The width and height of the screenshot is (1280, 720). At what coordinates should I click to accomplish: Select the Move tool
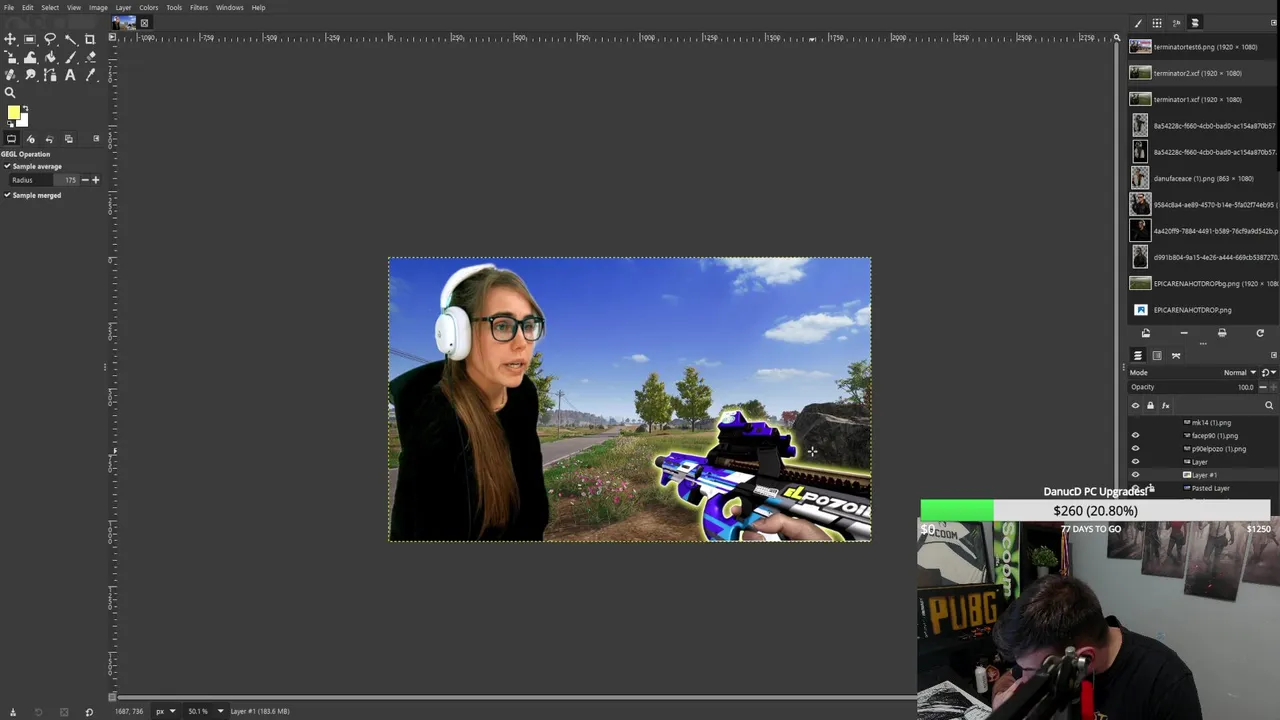click(x=10, y=39)
